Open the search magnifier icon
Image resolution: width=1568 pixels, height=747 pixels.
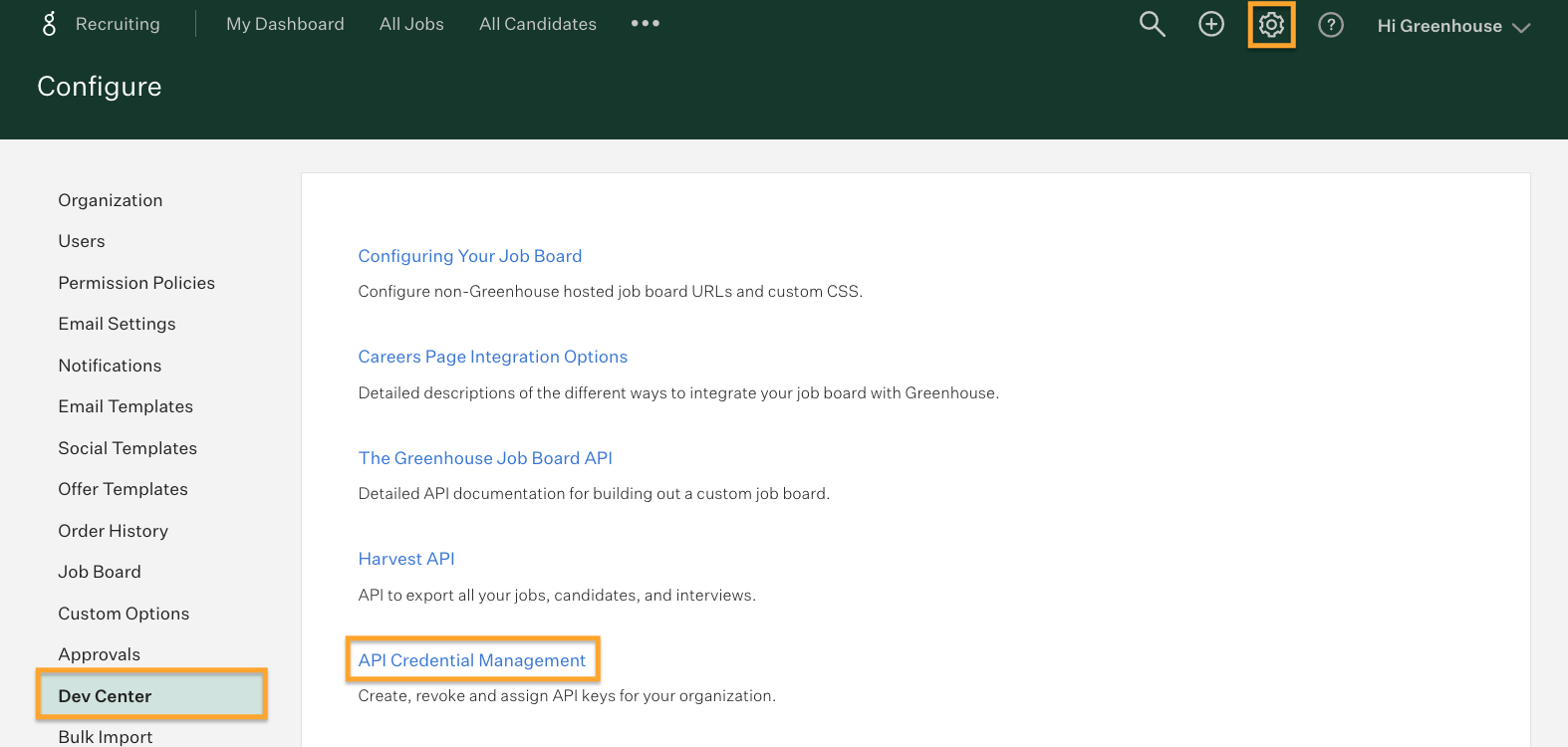tap(1153, 24)
